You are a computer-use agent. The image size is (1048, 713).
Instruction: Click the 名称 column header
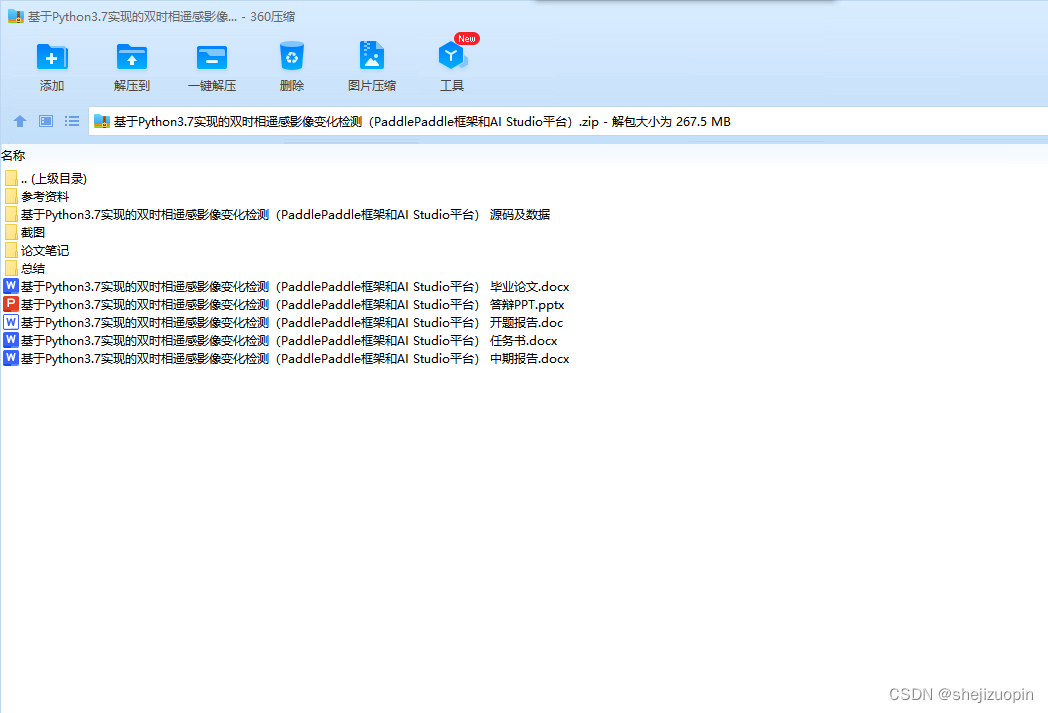coord(13,155)
